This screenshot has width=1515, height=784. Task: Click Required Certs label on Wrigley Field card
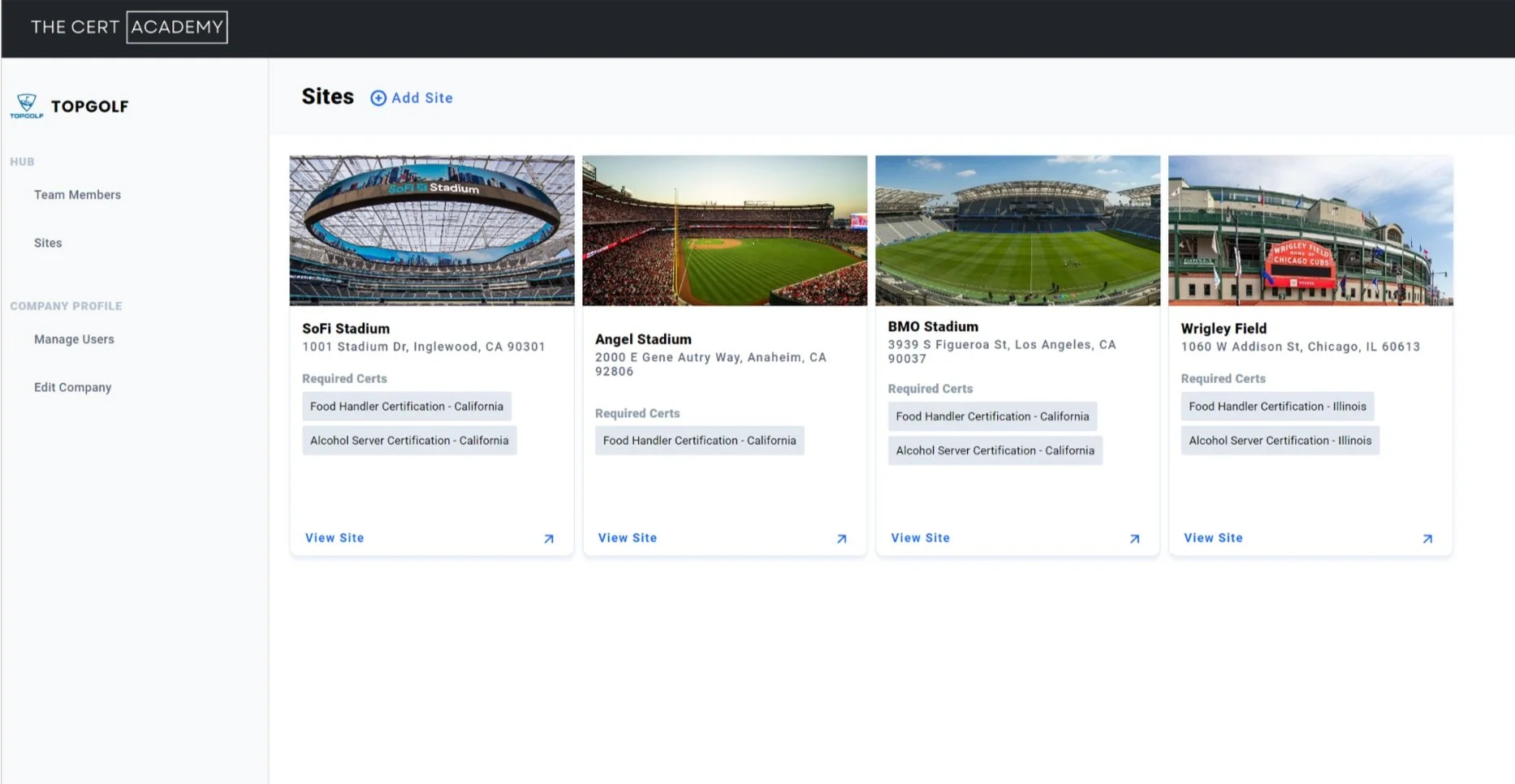1223,379
